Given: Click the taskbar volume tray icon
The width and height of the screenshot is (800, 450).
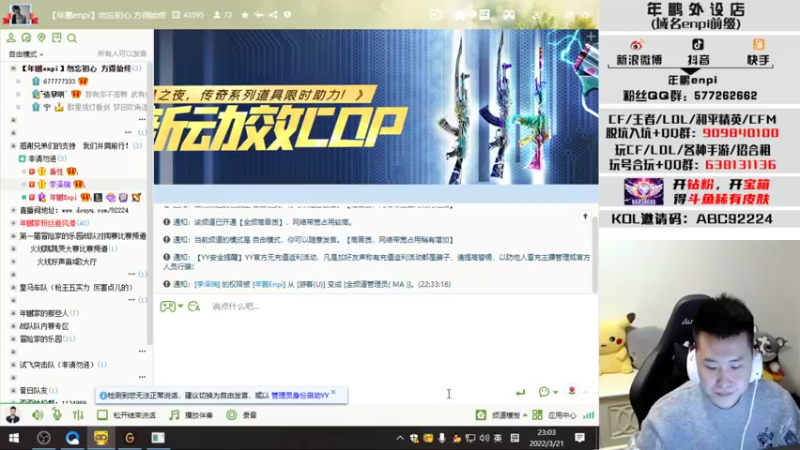Looking at the screenshot, I should coord(484,438).
